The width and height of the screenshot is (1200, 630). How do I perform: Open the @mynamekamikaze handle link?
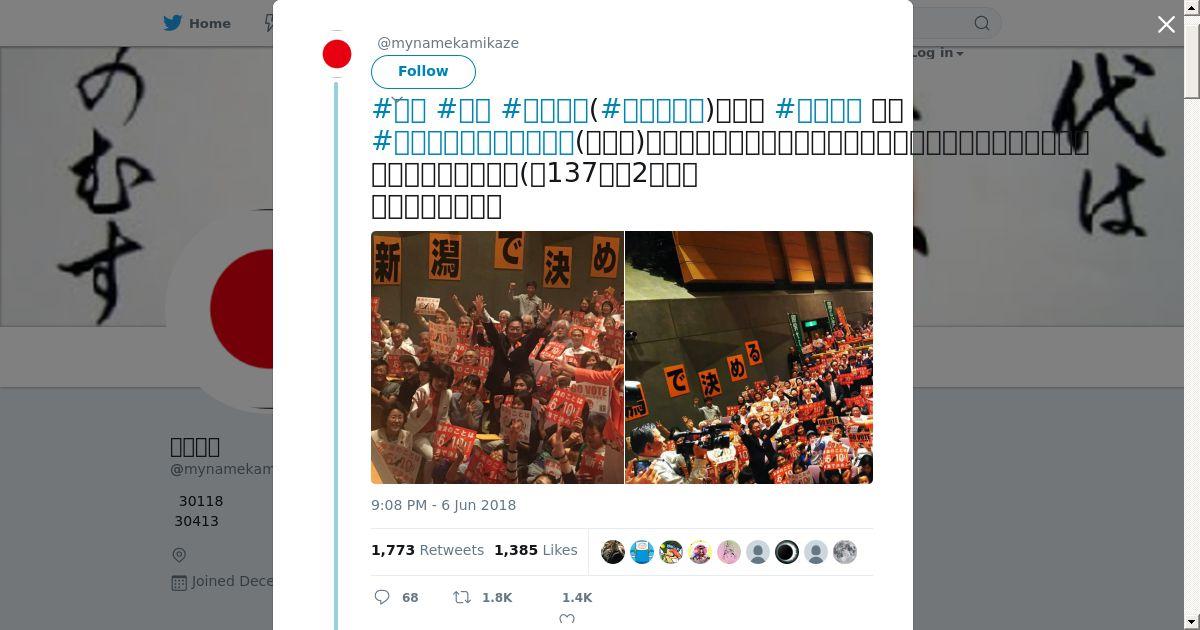click(448, 43)
